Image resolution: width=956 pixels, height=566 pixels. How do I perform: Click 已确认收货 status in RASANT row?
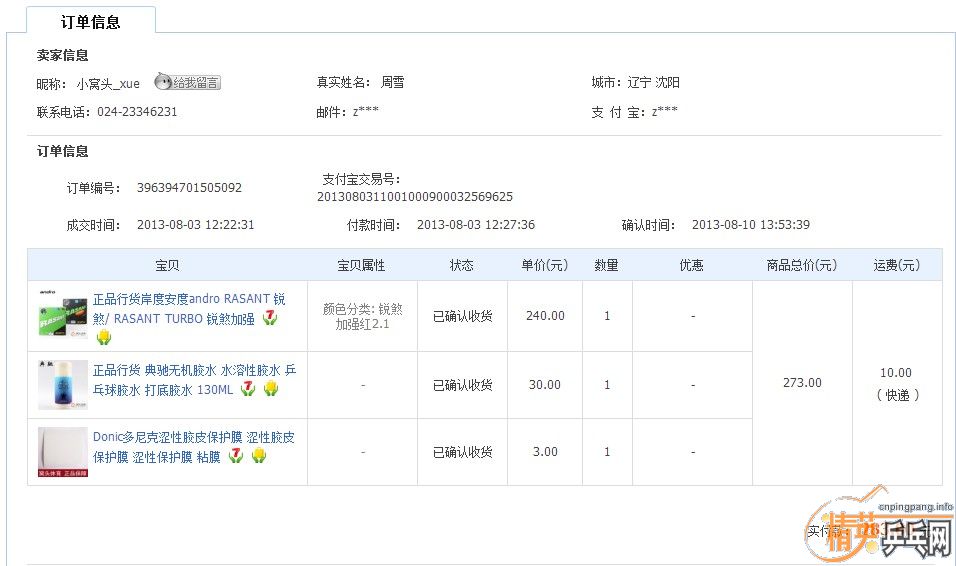462,316
